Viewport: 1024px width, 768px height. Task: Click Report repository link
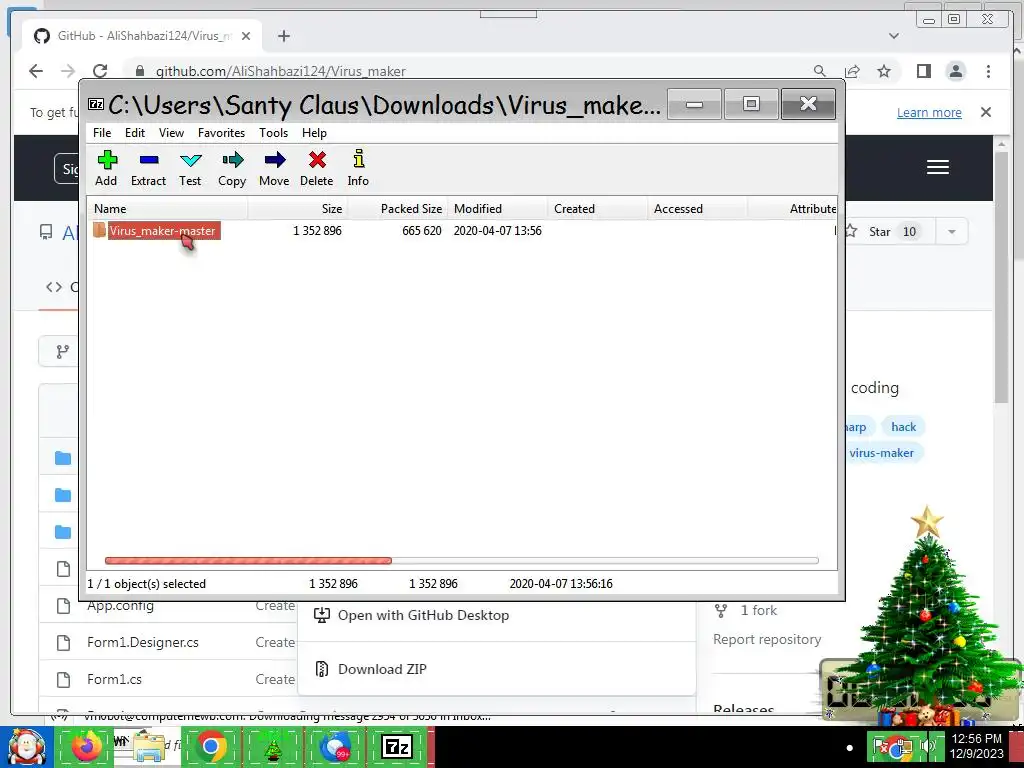tap(767, 639)
